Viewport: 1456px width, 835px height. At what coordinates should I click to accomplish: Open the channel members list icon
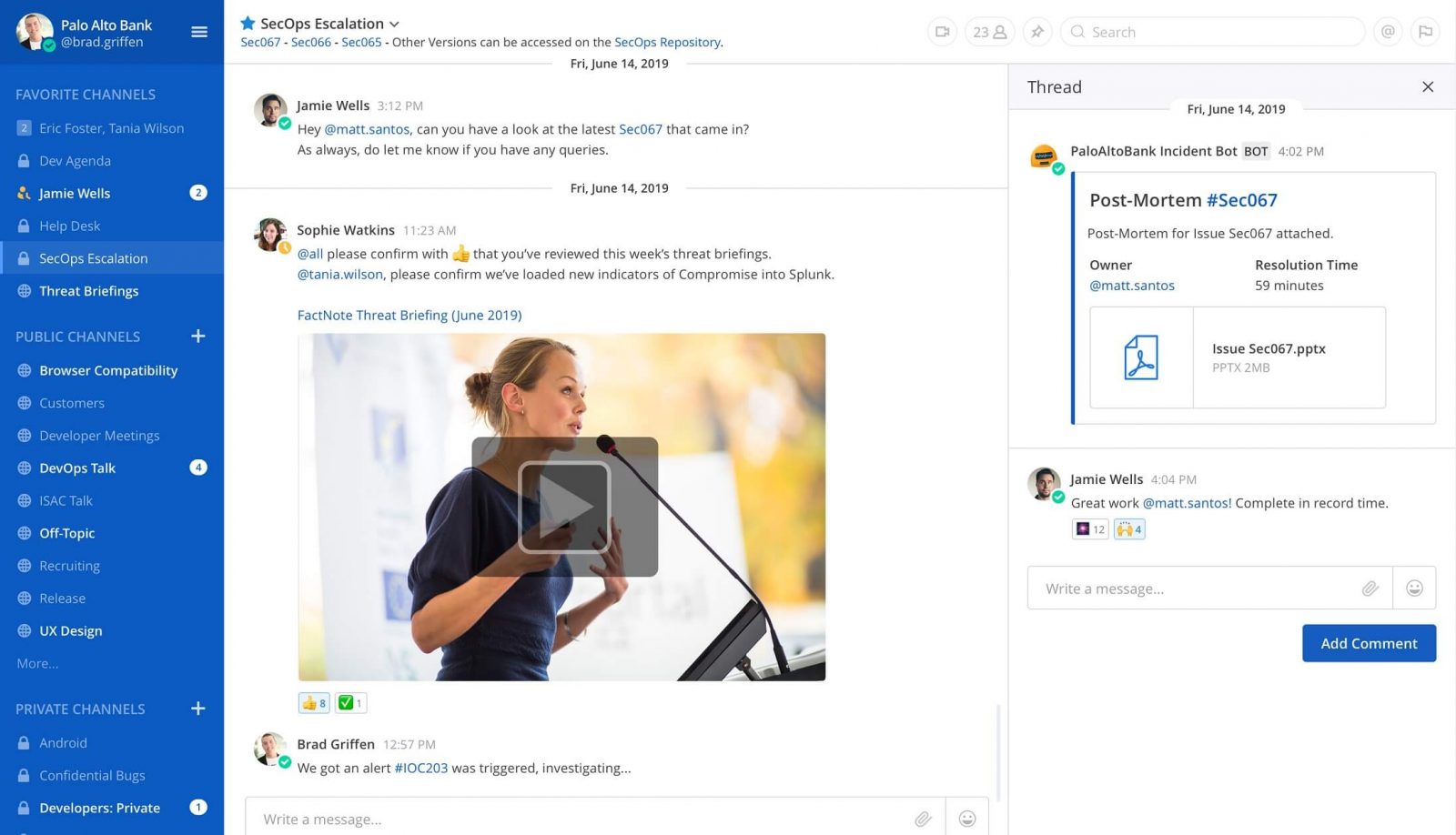point(988,31)
